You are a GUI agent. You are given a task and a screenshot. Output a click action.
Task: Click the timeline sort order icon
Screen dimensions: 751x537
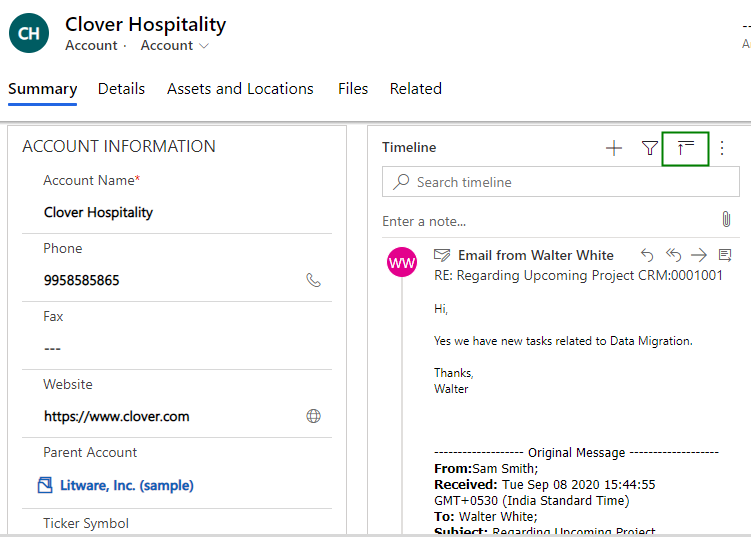[x=685, y=148]
